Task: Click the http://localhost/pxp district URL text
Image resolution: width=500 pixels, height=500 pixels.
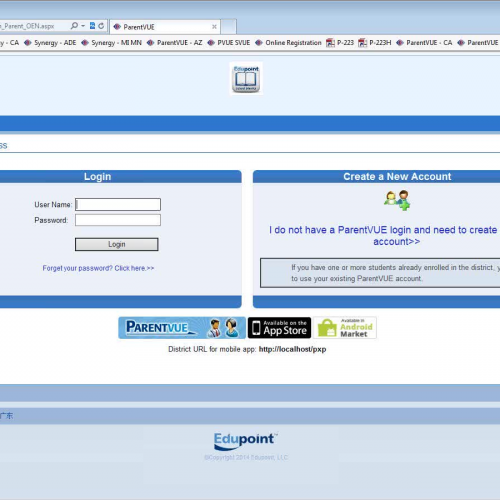Action: tap(292, 349)
